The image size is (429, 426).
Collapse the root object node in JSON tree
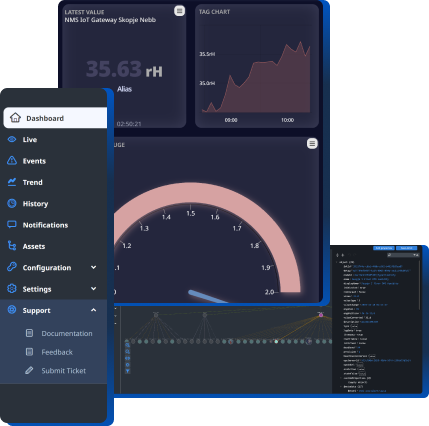tap(336, 262)
